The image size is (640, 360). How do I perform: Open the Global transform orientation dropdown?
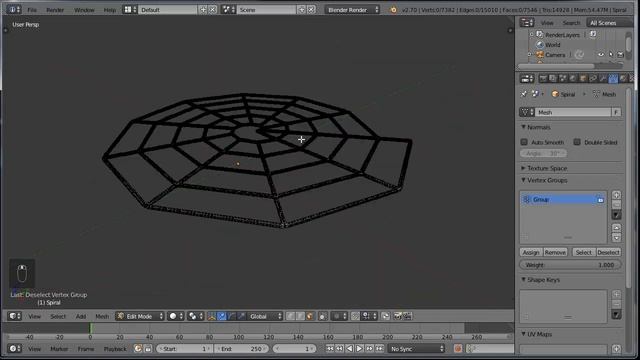[265, 316]
